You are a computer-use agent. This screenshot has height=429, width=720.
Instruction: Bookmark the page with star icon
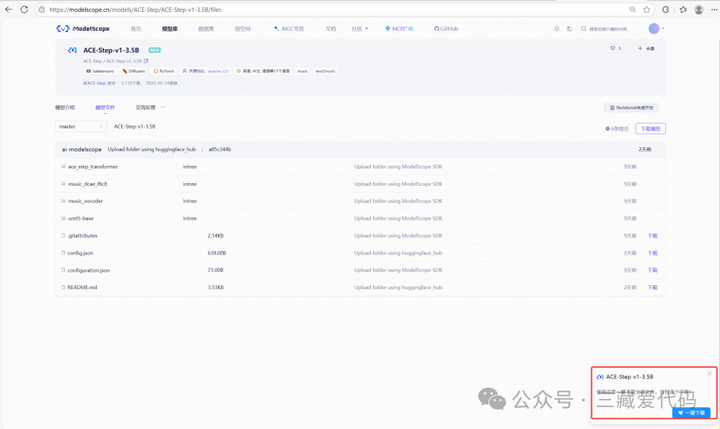[647, 9]
